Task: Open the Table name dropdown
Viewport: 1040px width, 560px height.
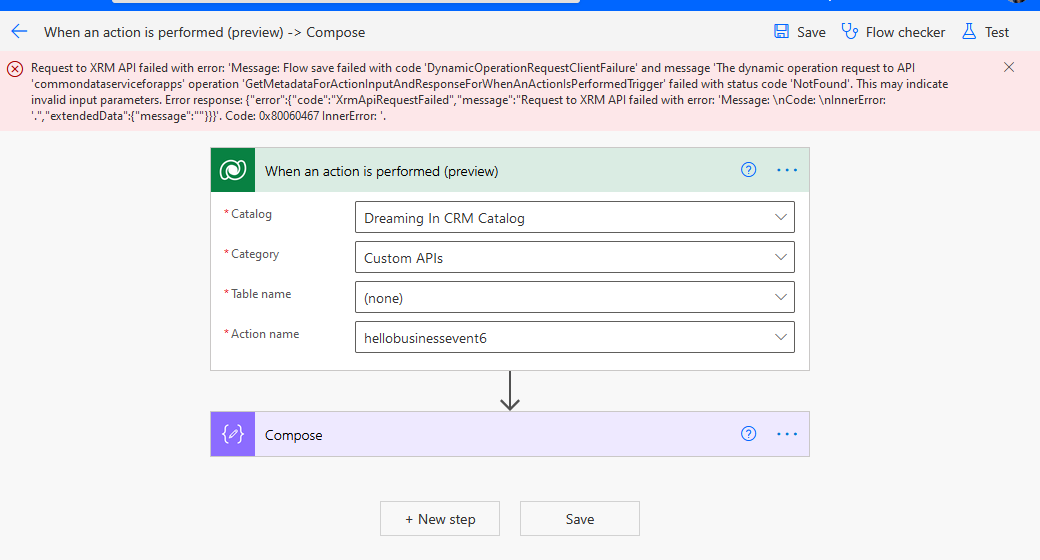Action: point(780,297)
